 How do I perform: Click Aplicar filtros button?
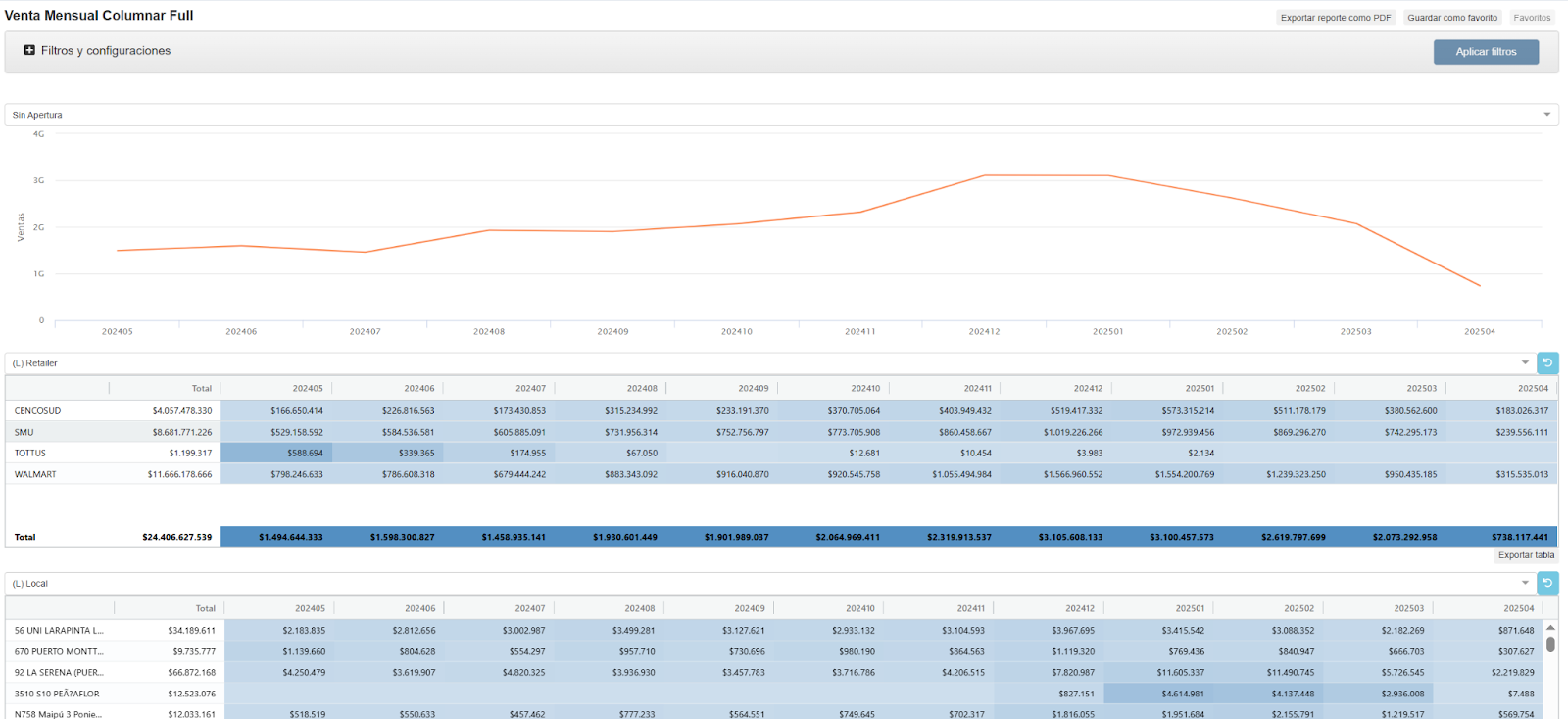1486,52
